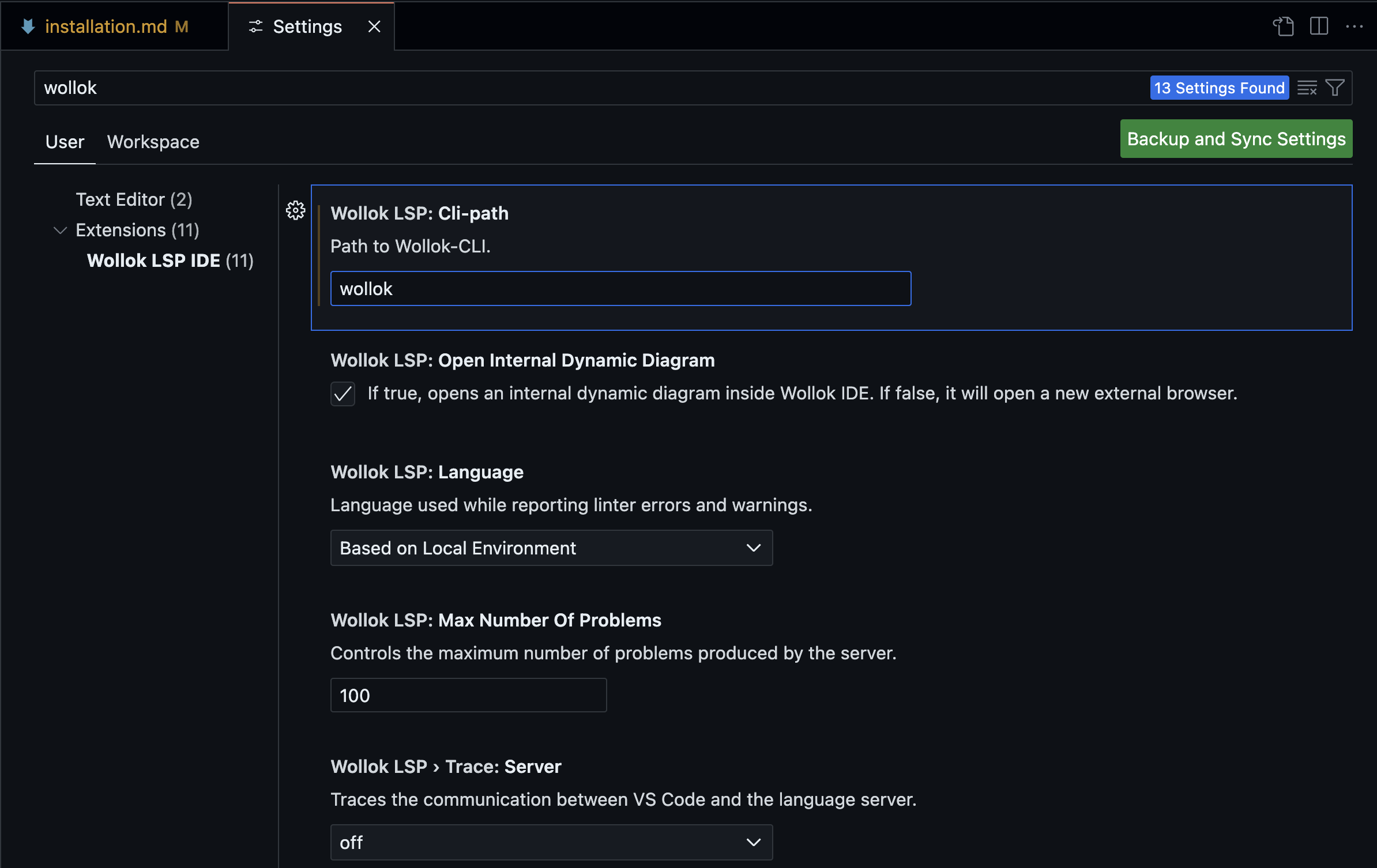Click the Cli-path text field containing wollok
1377x868 pixels.
(x=620, y=289)
